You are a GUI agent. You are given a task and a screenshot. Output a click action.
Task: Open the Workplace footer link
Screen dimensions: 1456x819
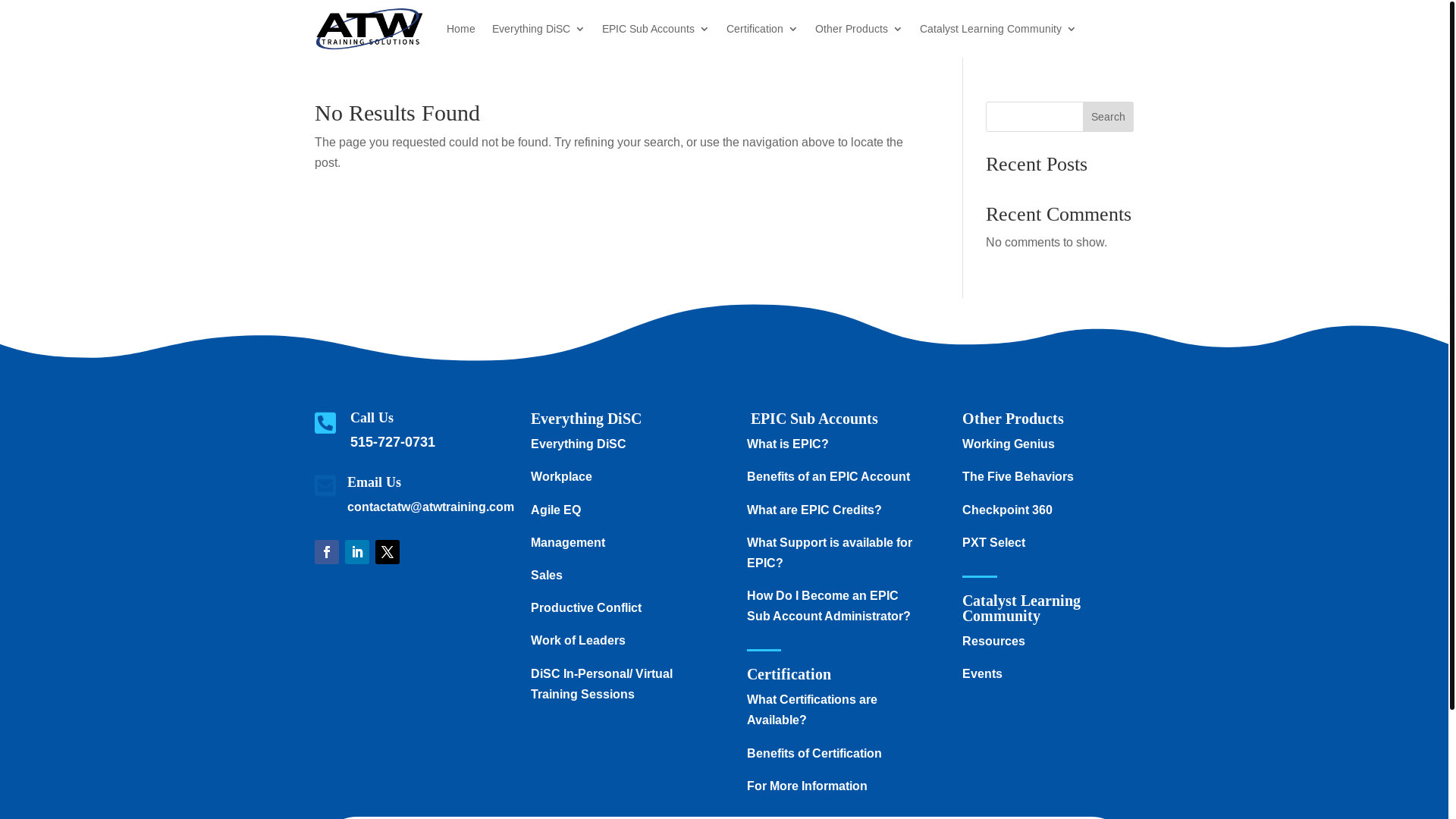561,476
